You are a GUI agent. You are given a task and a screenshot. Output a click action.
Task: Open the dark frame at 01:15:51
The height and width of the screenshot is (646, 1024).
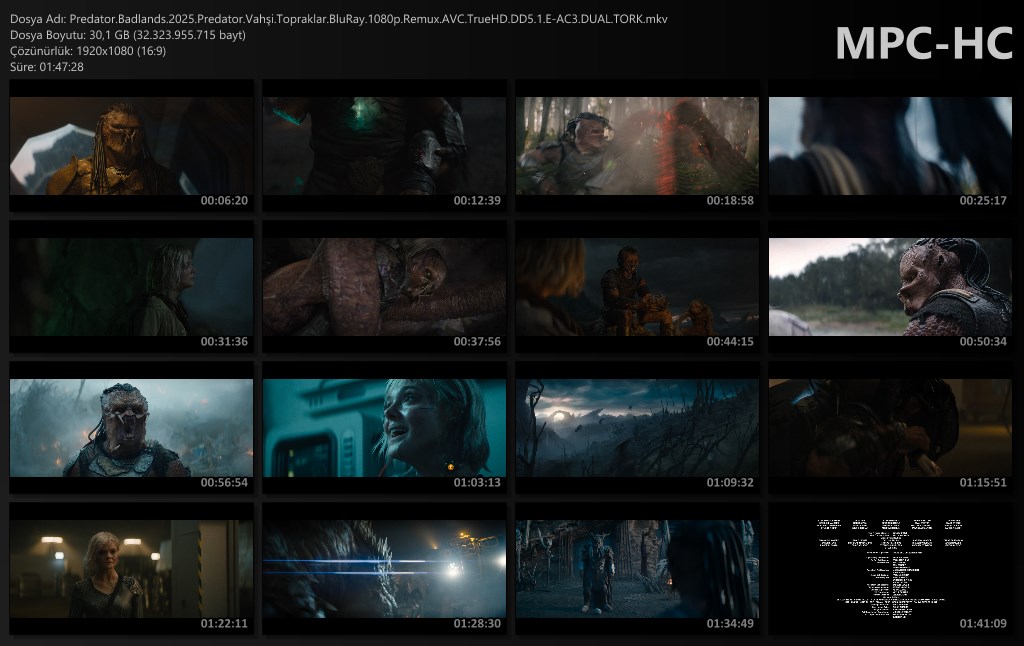coord(890,428)
